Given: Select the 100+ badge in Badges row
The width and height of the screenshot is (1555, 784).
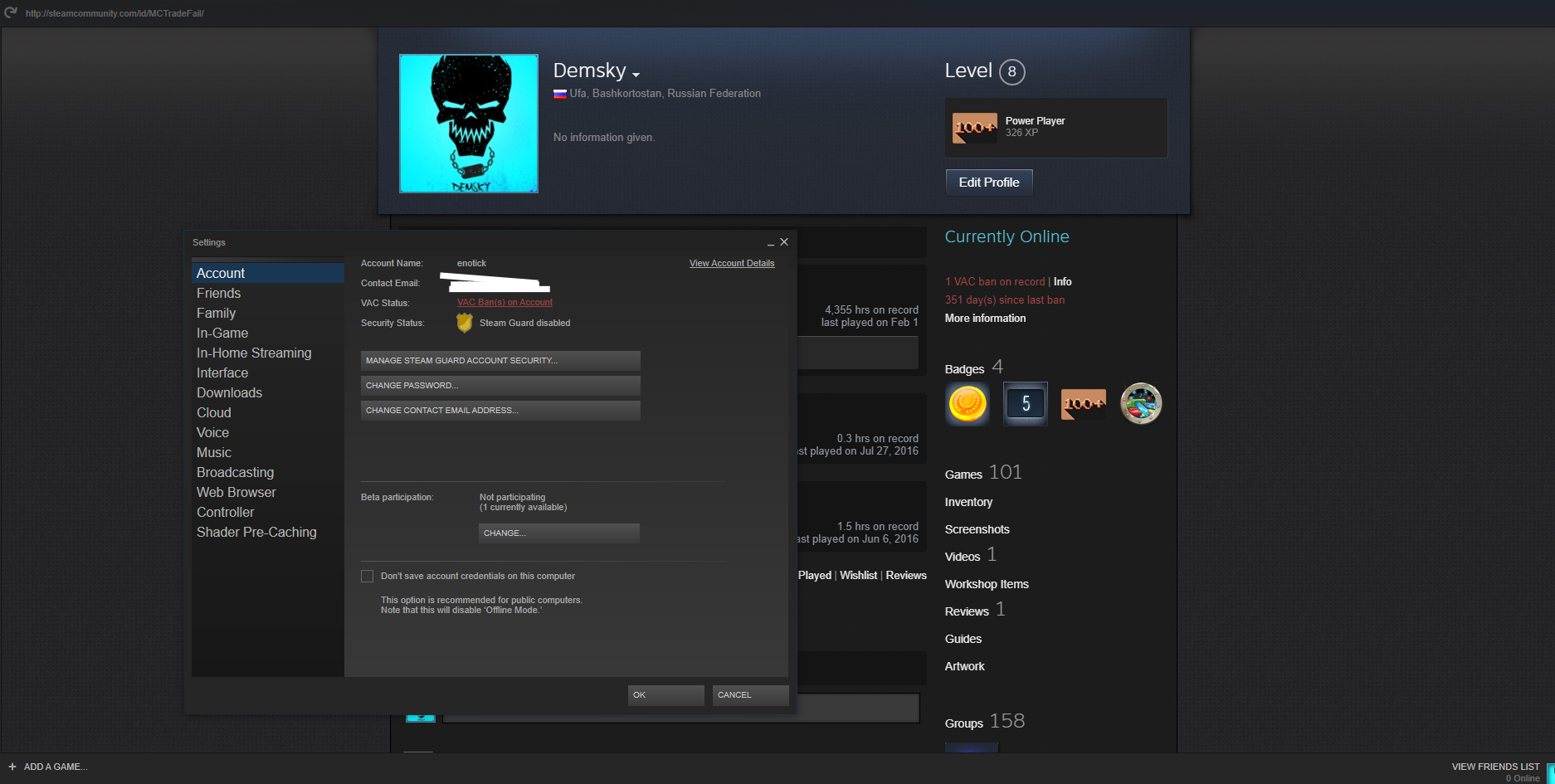Looking at the screenshot, I should tap(1084, 404).
